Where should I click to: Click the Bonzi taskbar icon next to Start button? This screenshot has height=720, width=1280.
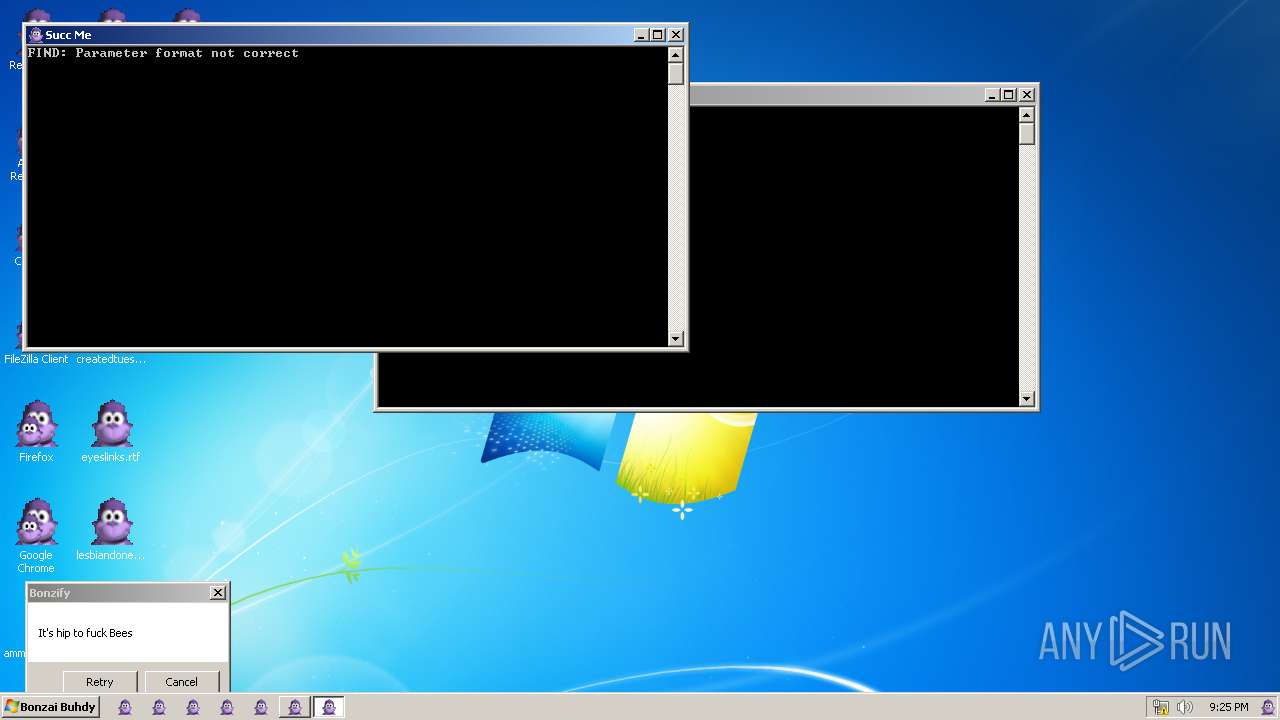click(125, 707)
